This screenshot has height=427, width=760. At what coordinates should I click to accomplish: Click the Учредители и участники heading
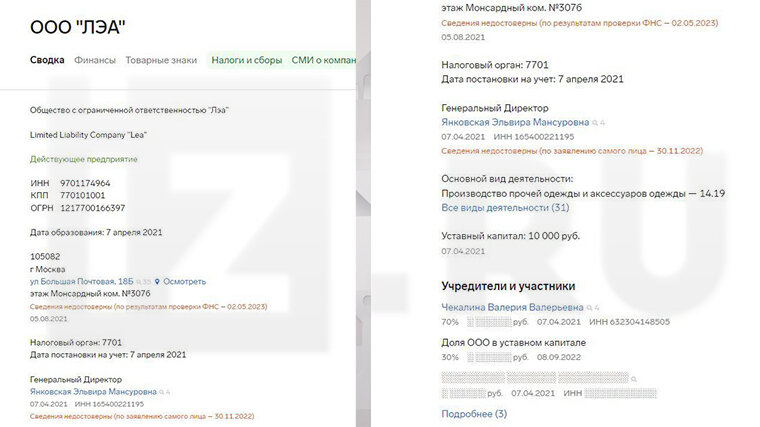[x=508, y=286]
